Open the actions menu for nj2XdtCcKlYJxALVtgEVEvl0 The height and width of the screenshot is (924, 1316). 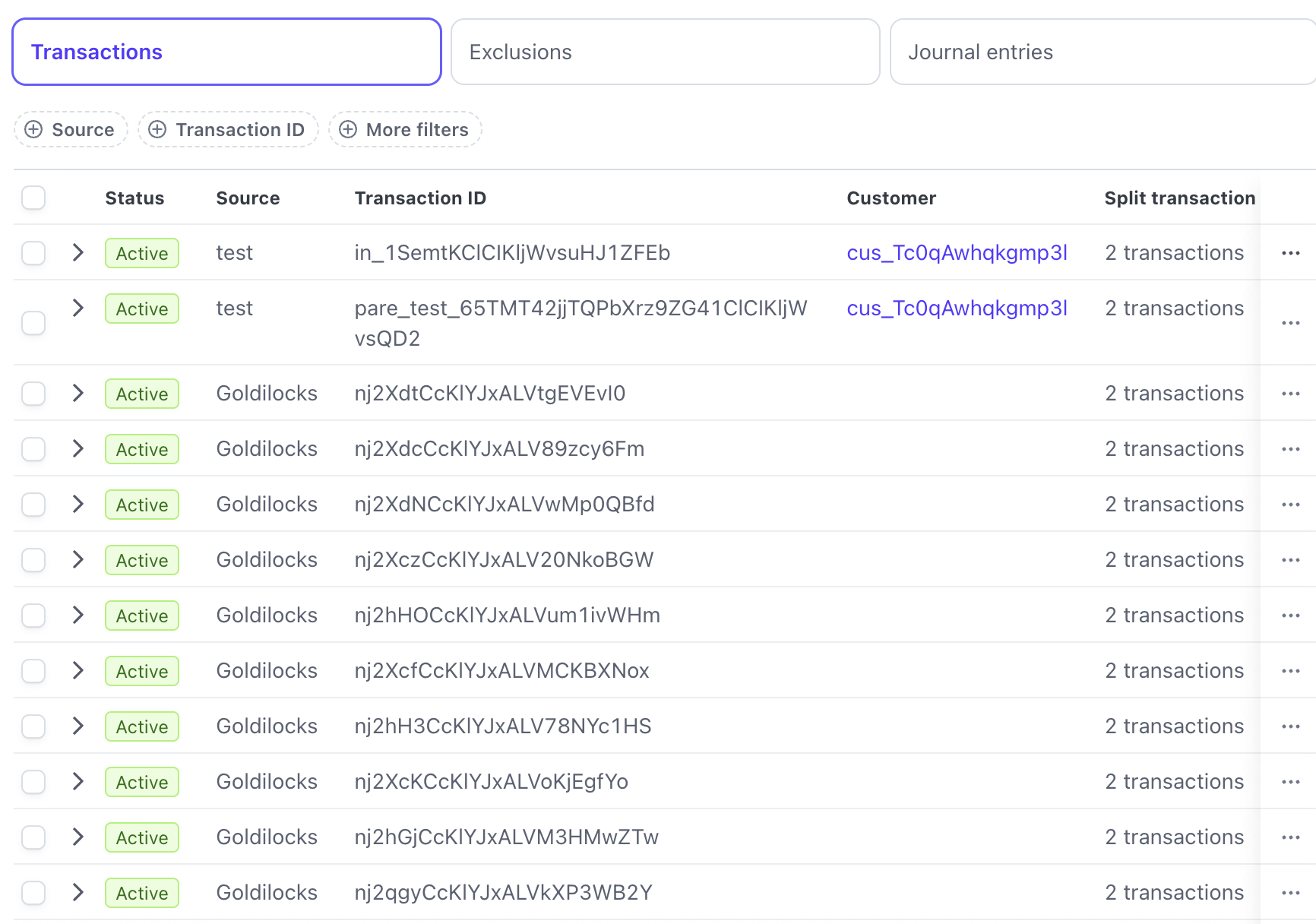(1291, 393)
